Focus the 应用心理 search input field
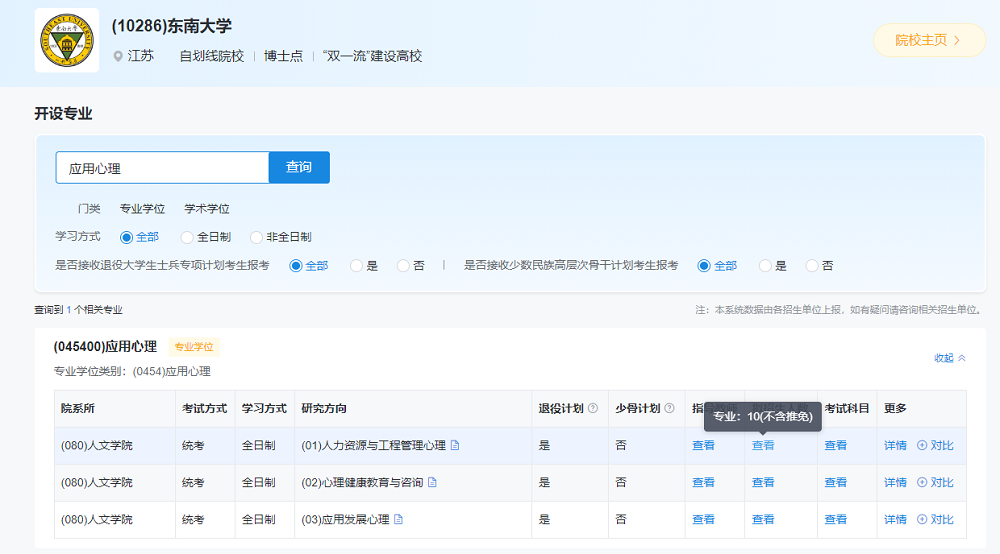1000x554 pixels. [163, 168]
